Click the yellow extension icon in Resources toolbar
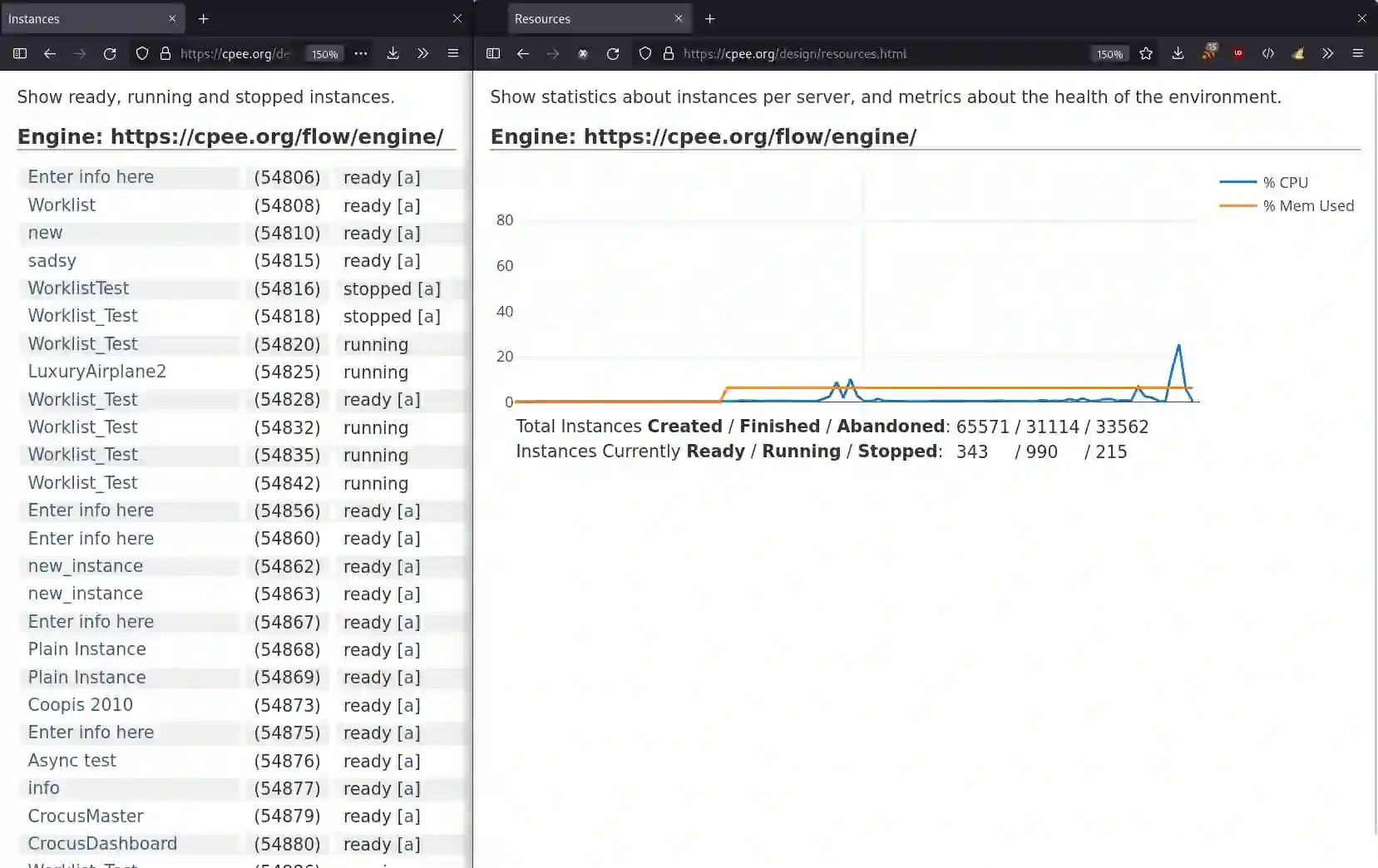Image resolution: width=1378 pixels, height=868 pixels. [1298, 53]
